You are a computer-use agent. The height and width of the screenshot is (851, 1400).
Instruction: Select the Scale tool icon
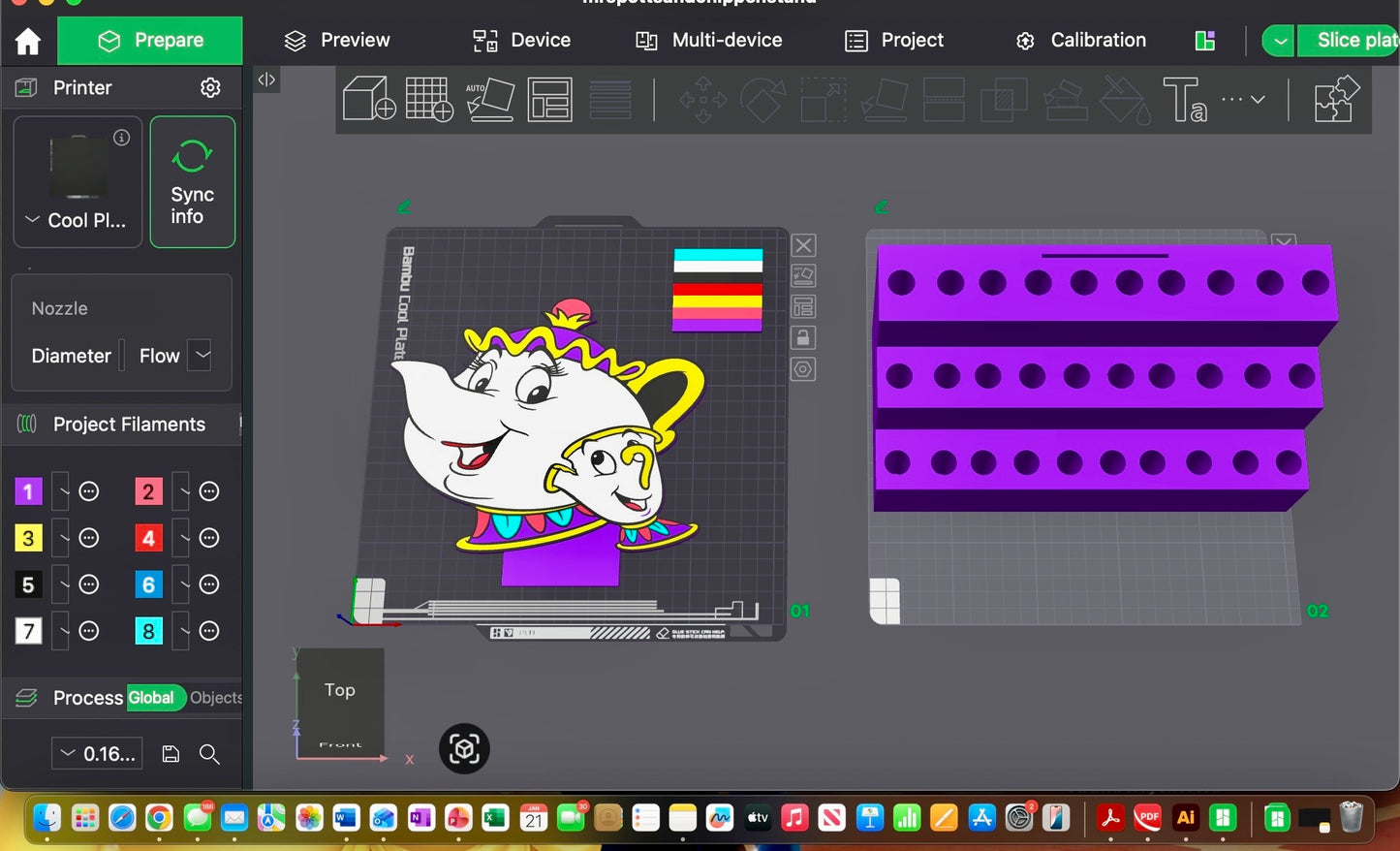823,100
